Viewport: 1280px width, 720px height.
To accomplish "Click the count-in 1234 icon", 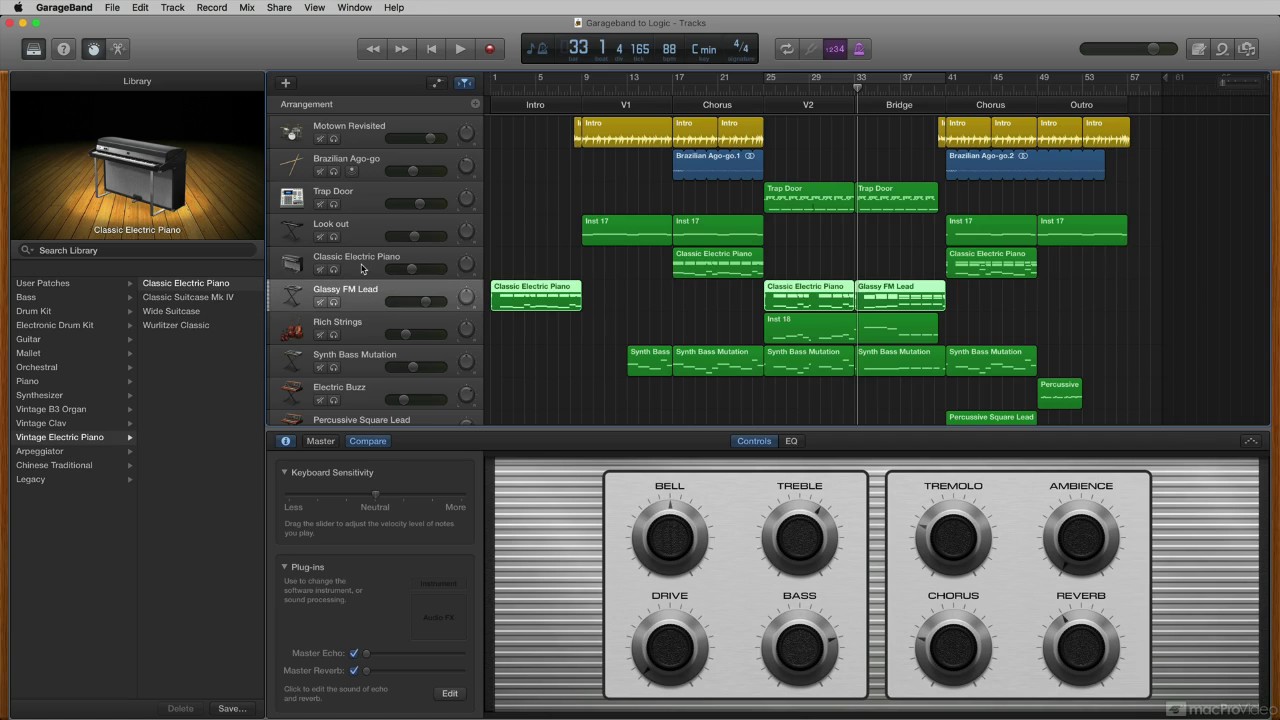I will pos(835,48).
